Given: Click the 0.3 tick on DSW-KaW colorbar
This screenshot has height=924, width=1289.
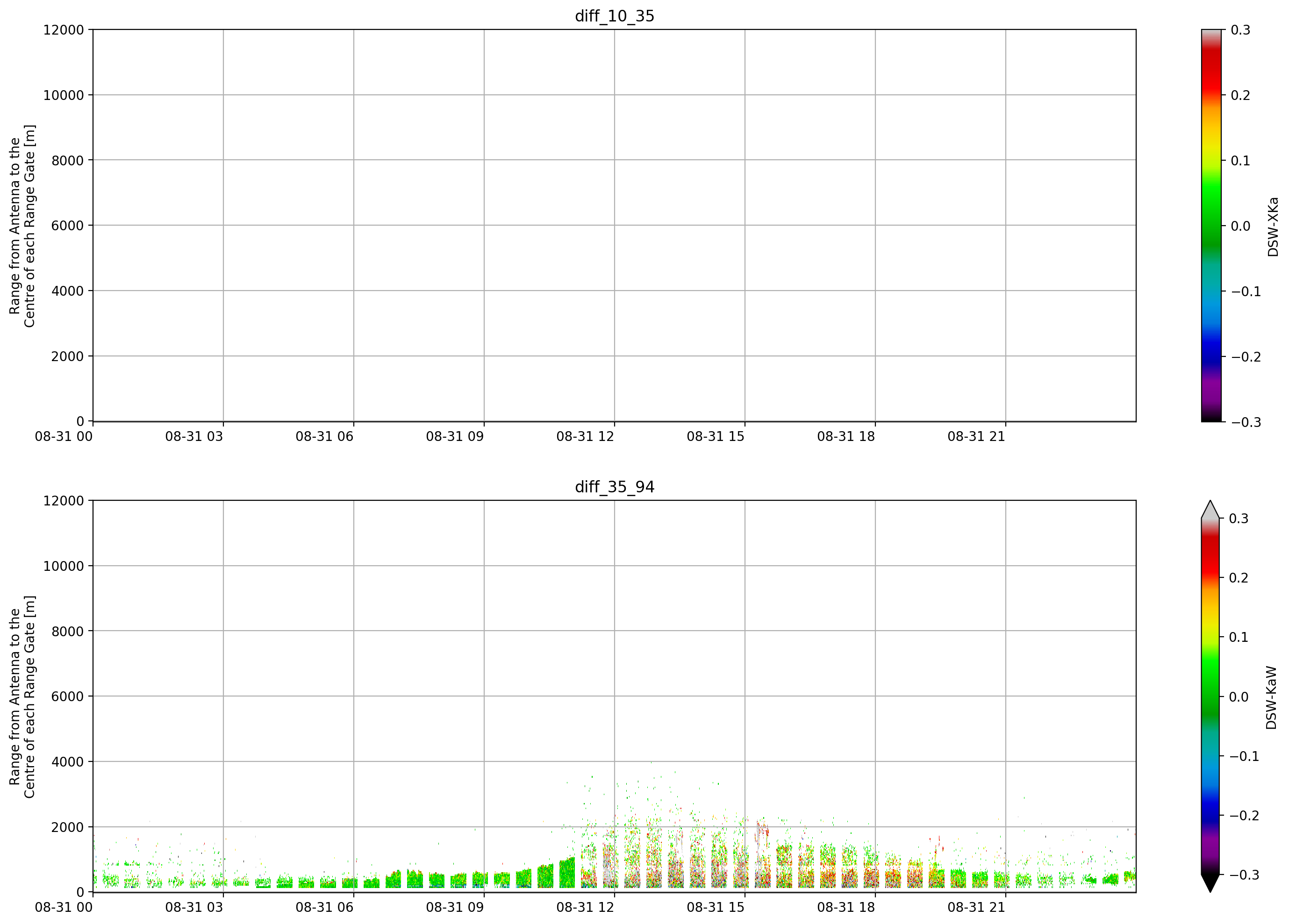Looking at the screenshot, I should coord(1239,519).
